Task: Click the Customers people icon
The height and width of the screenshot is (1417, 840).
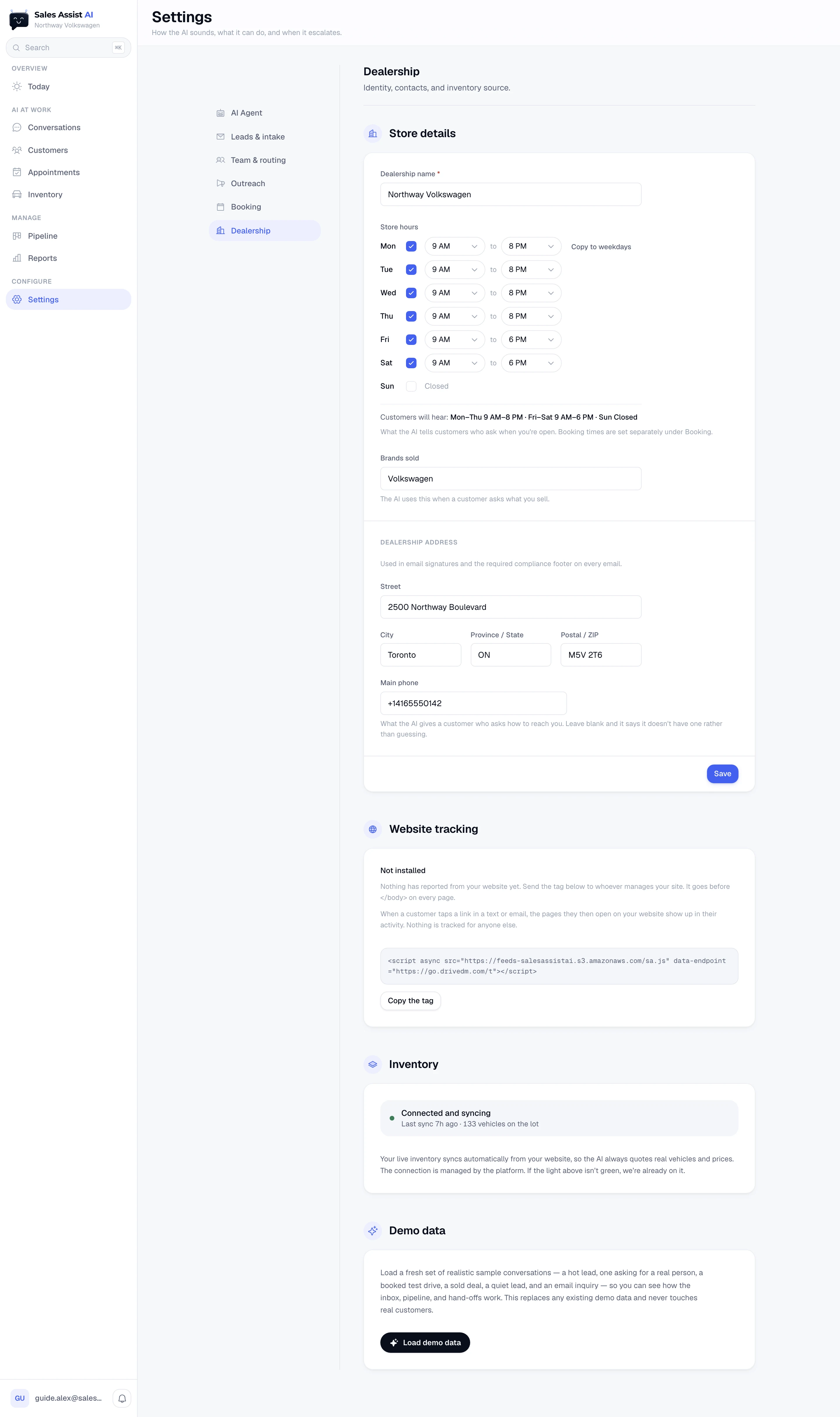Action: point(17,150)
